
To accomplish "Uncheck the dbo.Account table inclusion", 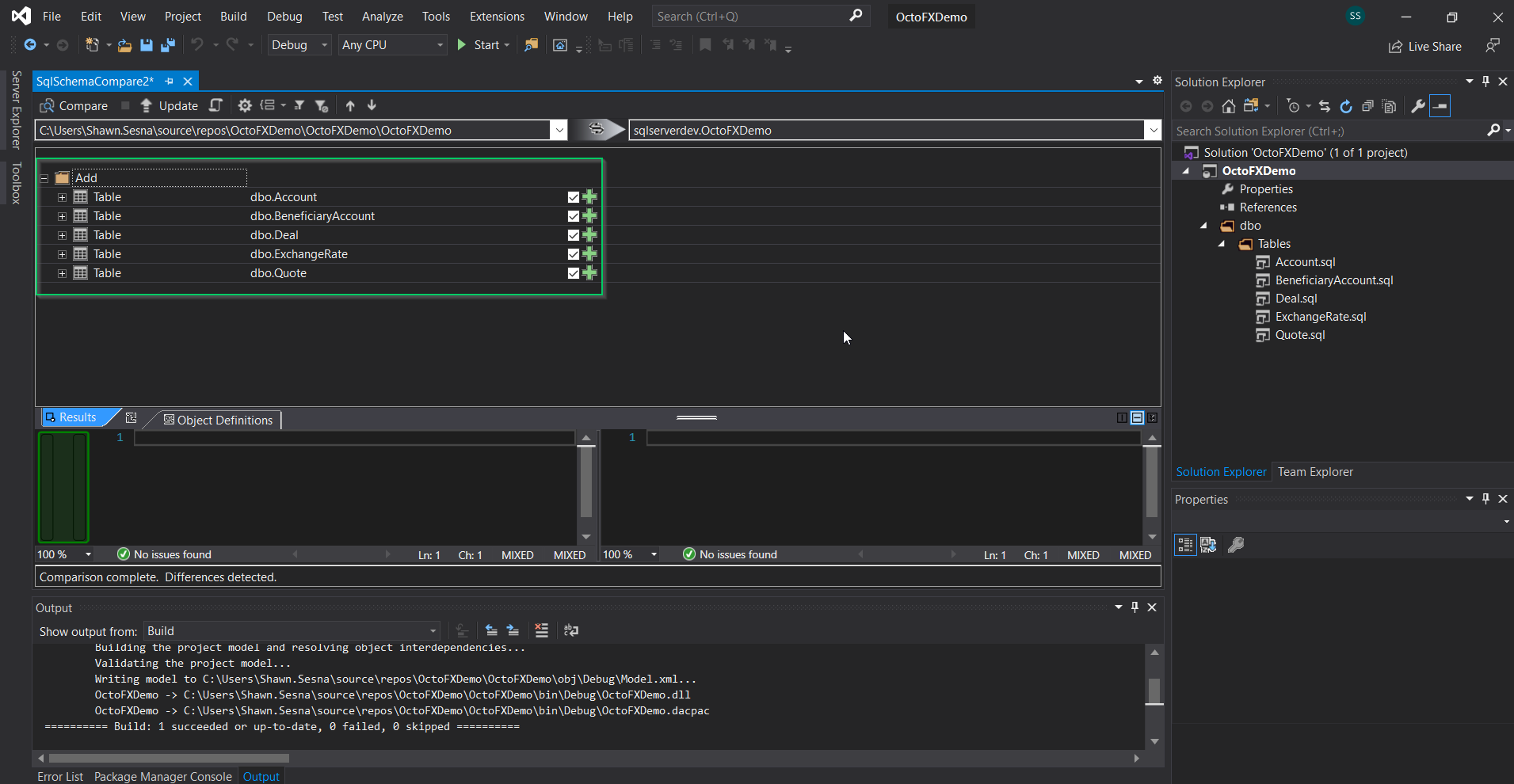I will [572, 196].
